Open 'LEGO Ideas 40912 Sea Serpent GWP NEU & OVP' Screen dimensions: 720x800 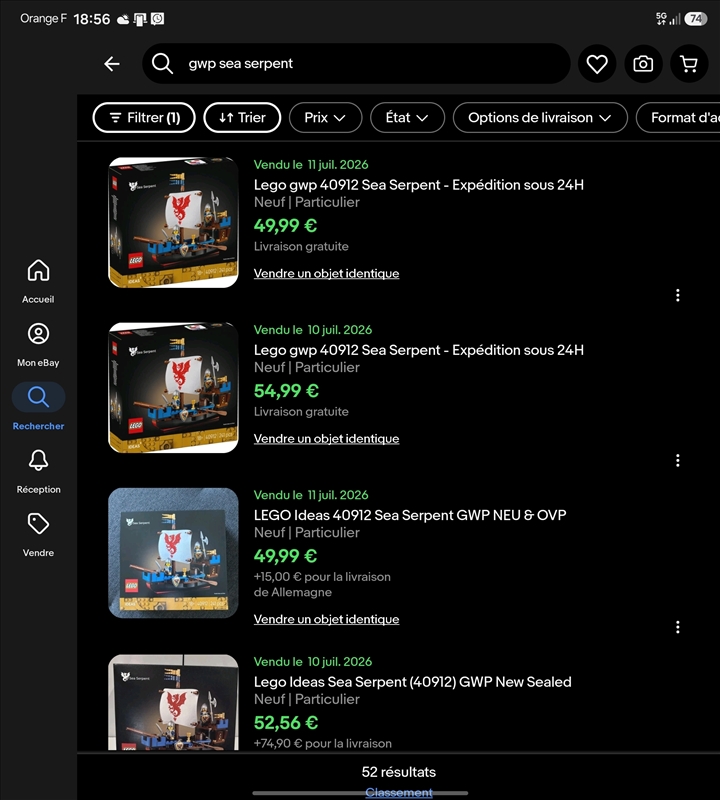410,515
